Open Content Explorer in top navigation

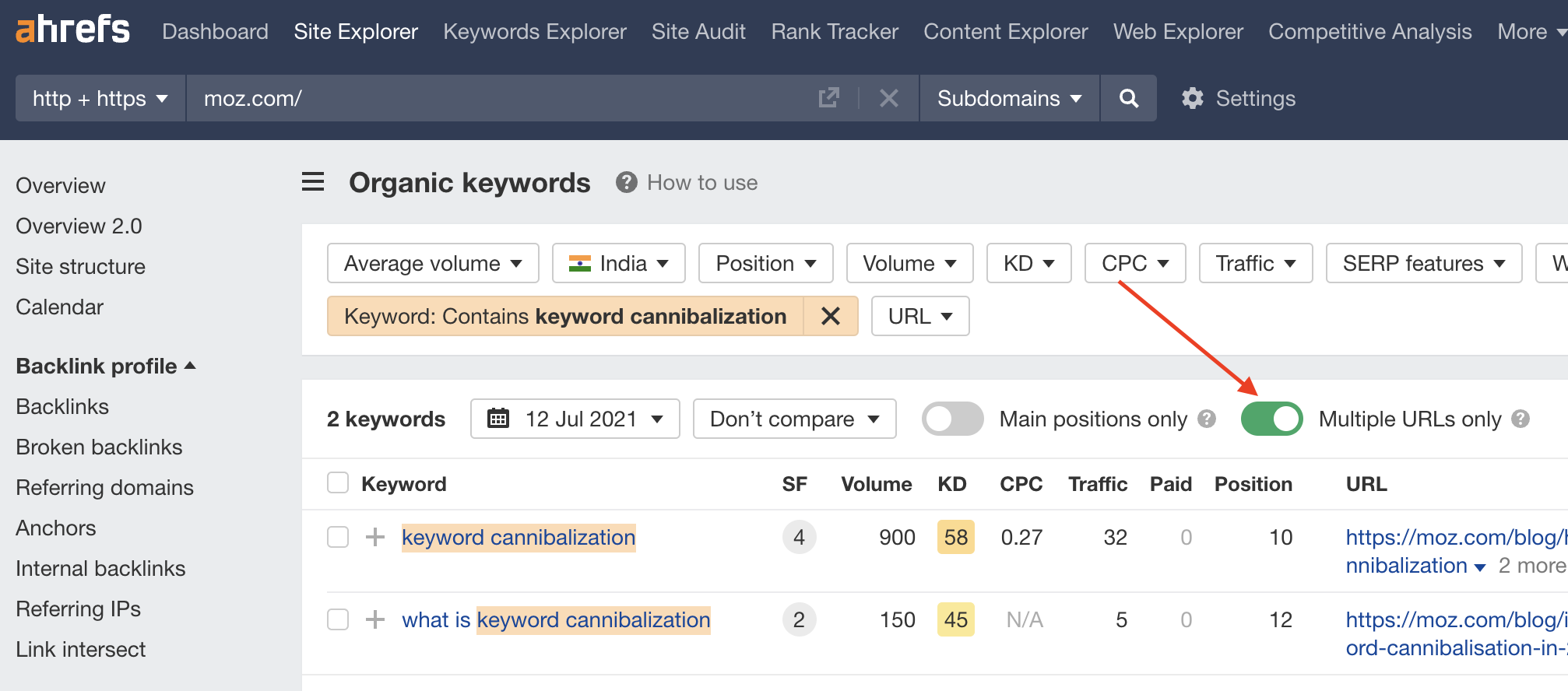tap(1006, 31)
